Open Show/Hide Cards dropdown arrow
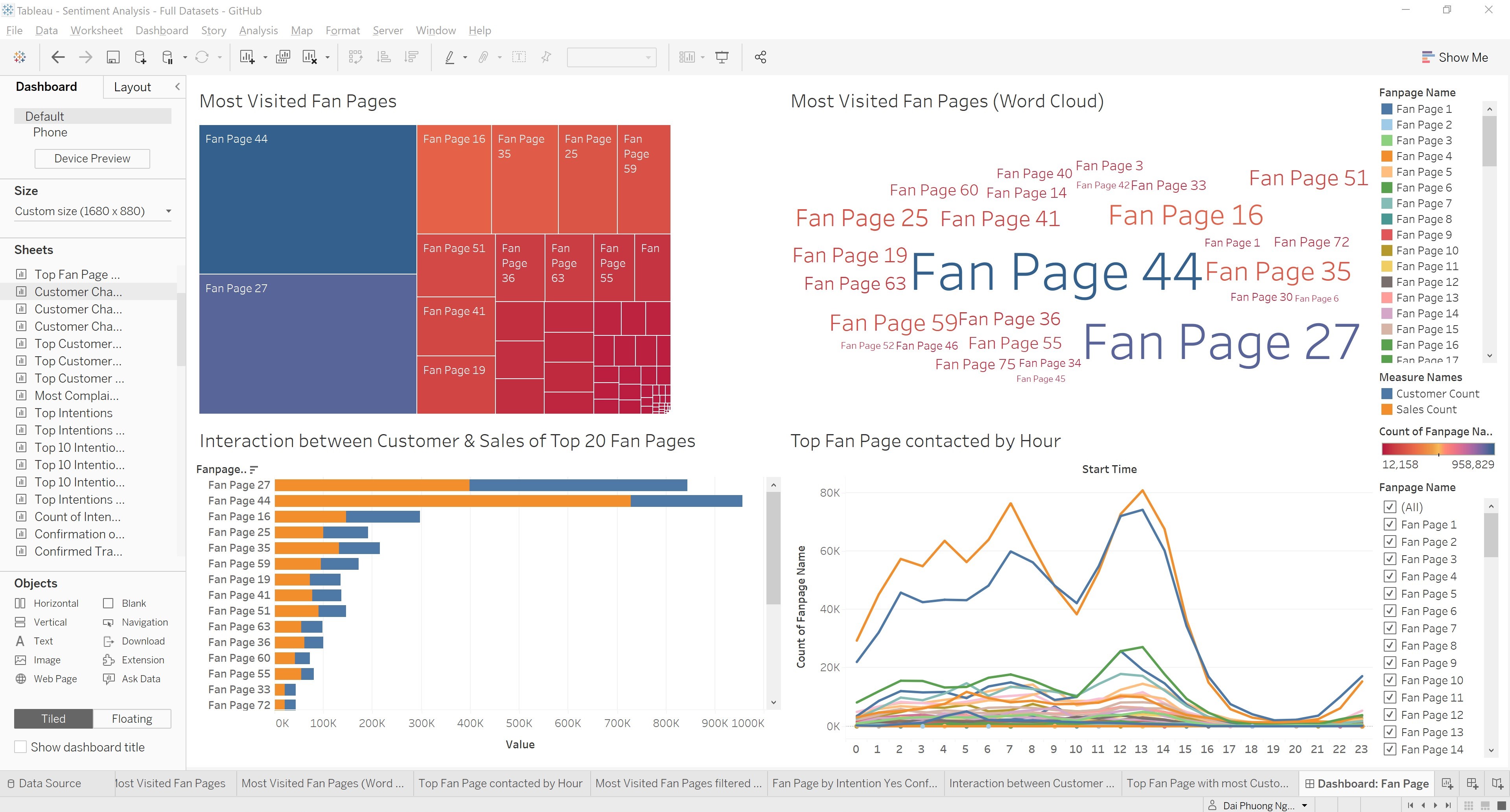 tap(702, 57)
